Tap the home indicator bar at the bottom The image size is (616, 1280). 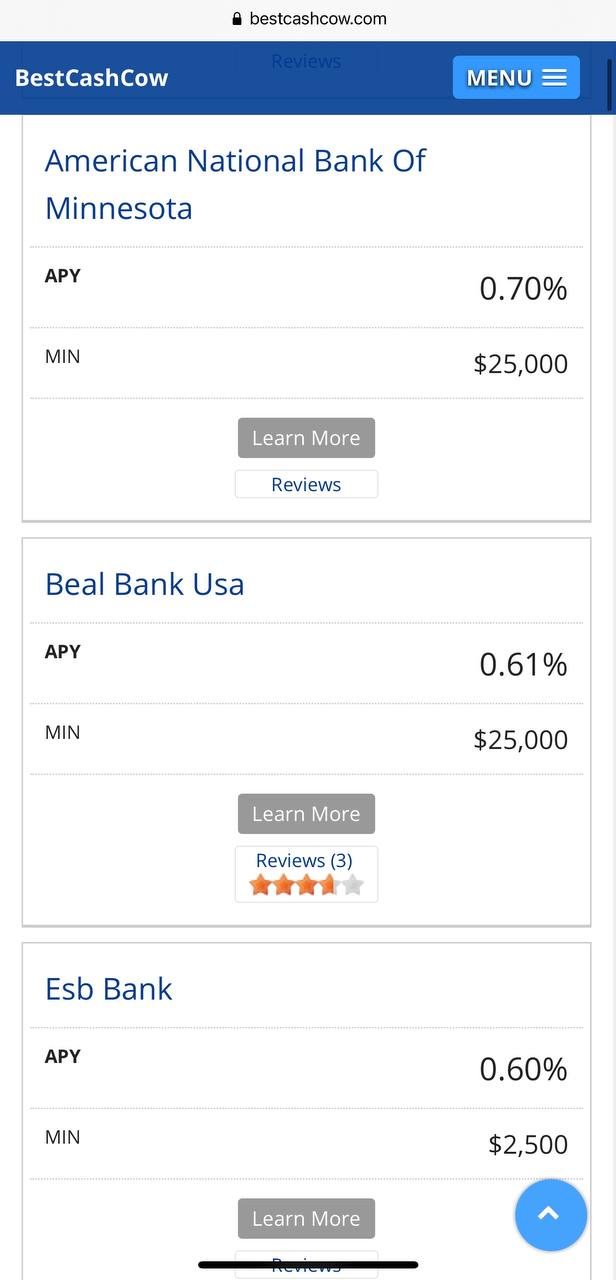click(308, 1265)
